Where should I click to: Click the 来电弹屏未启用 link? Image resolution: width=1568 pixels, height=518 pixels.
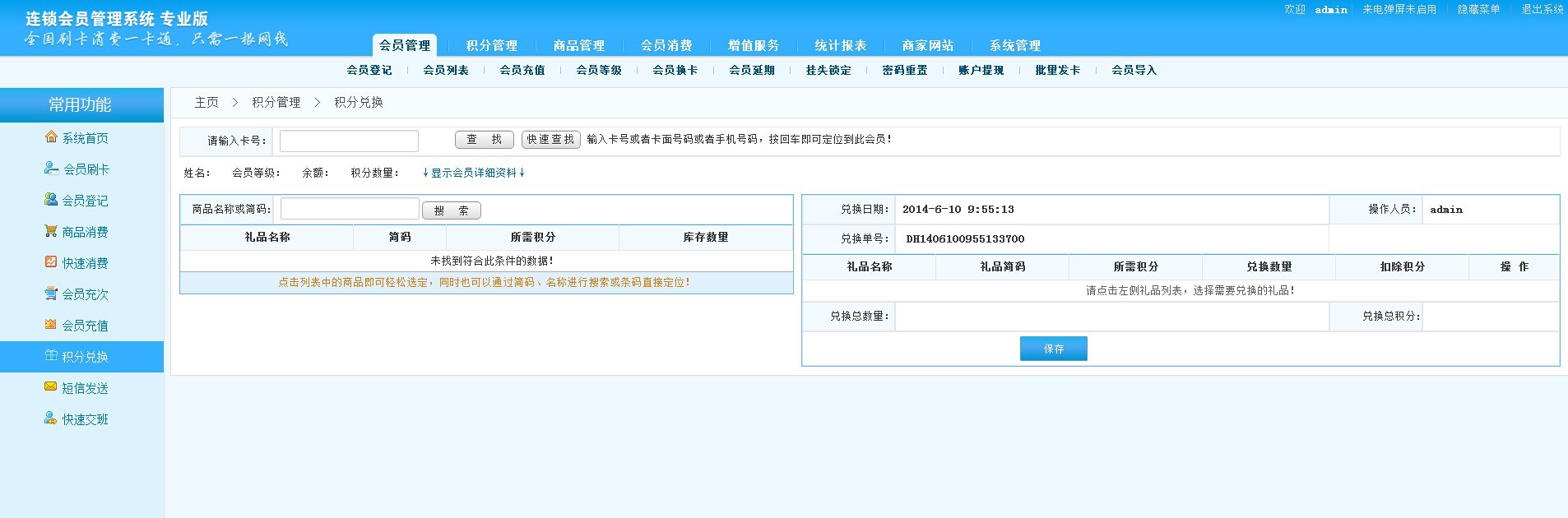coord(1399,9)
